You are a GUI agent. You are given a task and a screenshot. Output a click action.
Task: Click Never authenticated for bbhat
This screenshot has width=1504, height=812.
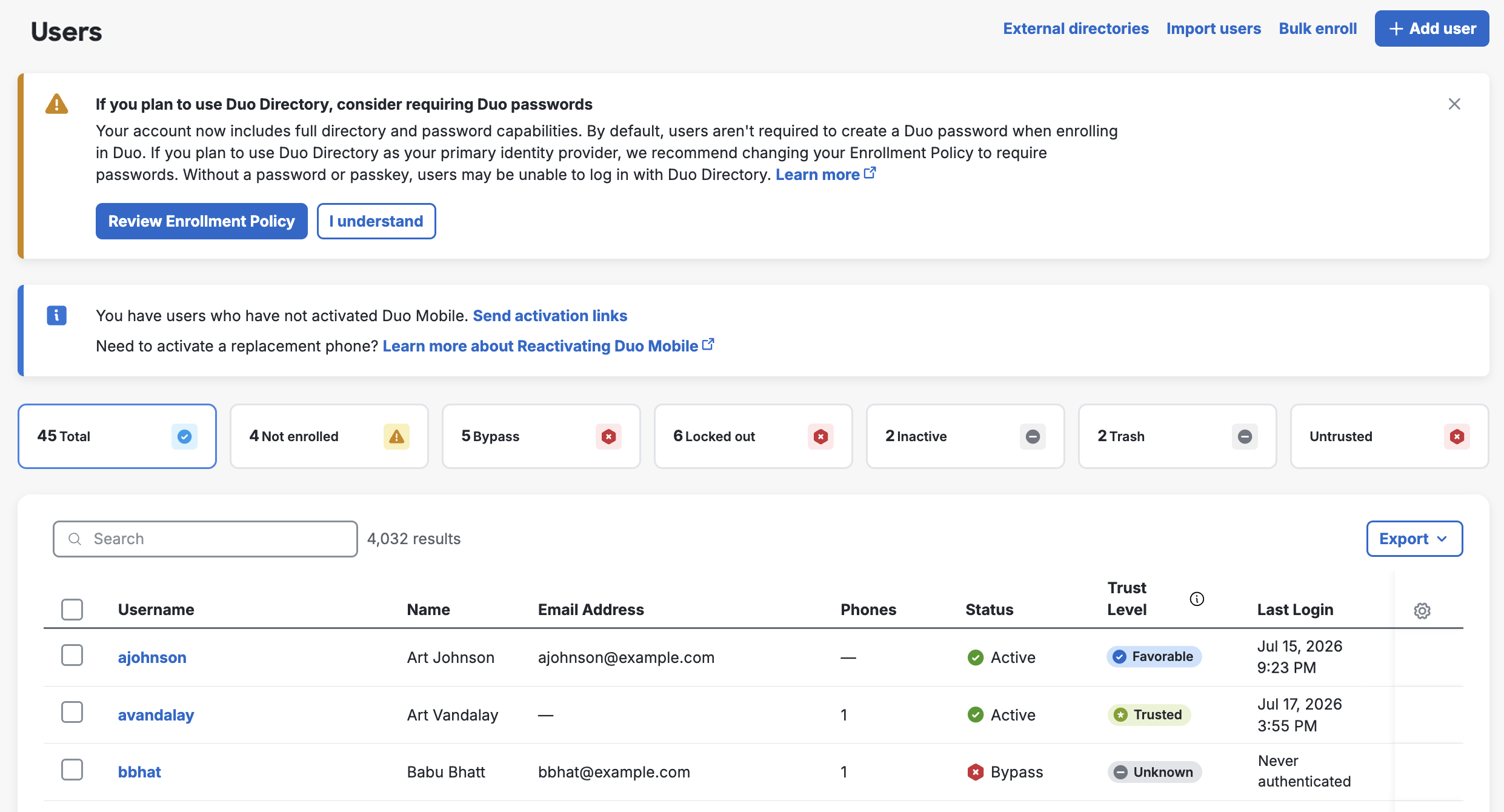1305,771
